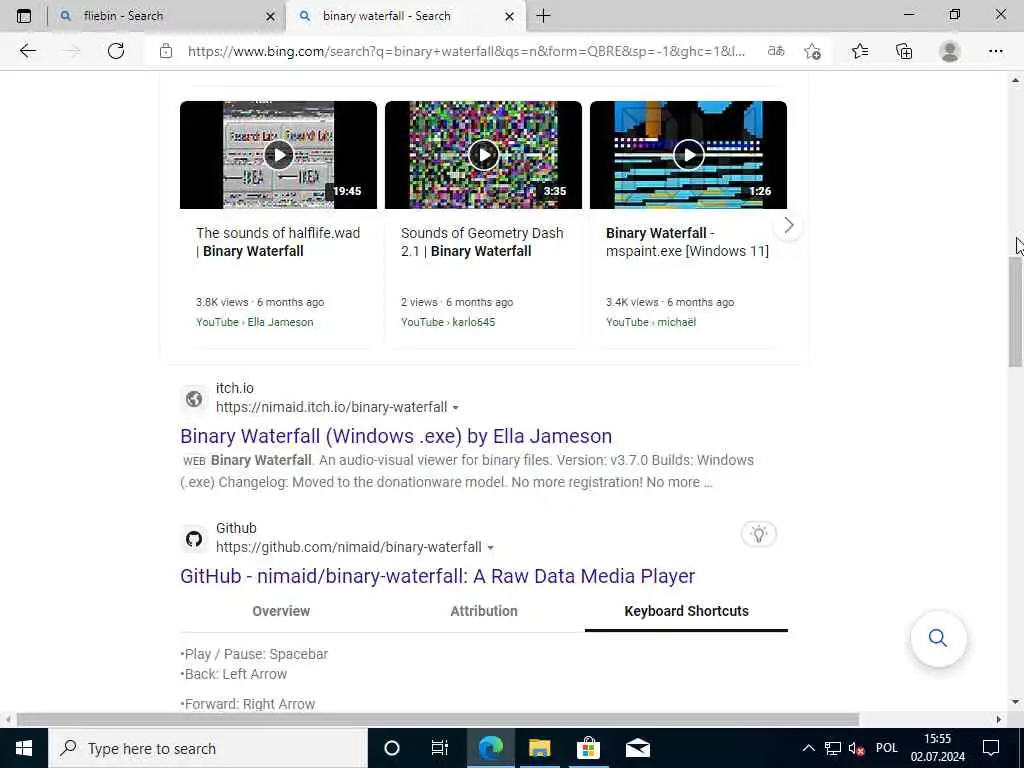Select the Keyboard Shortcuts tab
Image resolution: width=1024 pixels, height=768 pixels.
point(686,611)
